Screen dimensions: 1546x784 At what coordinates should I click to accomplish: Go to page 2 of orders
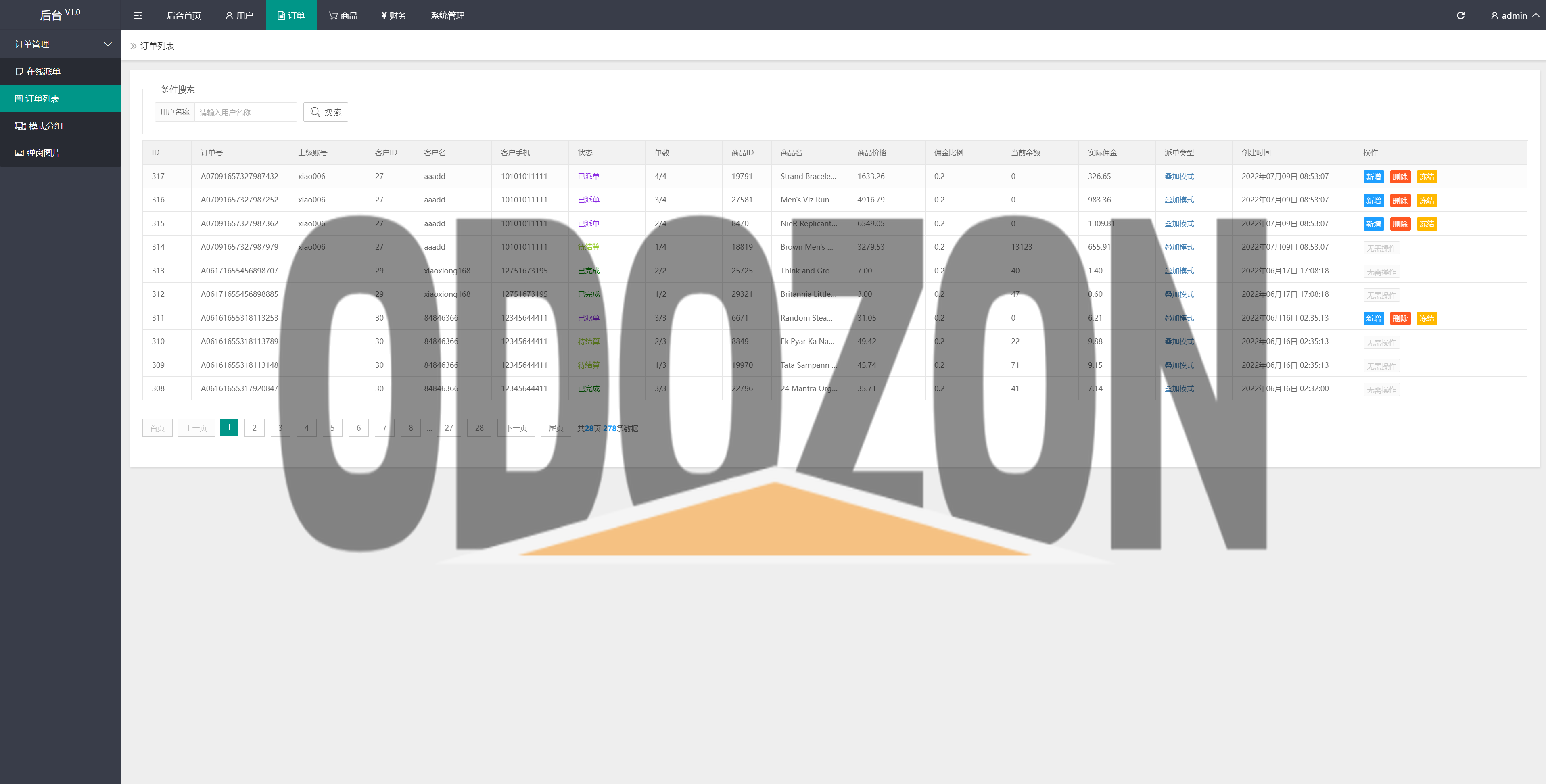click(x=255, y=427)
